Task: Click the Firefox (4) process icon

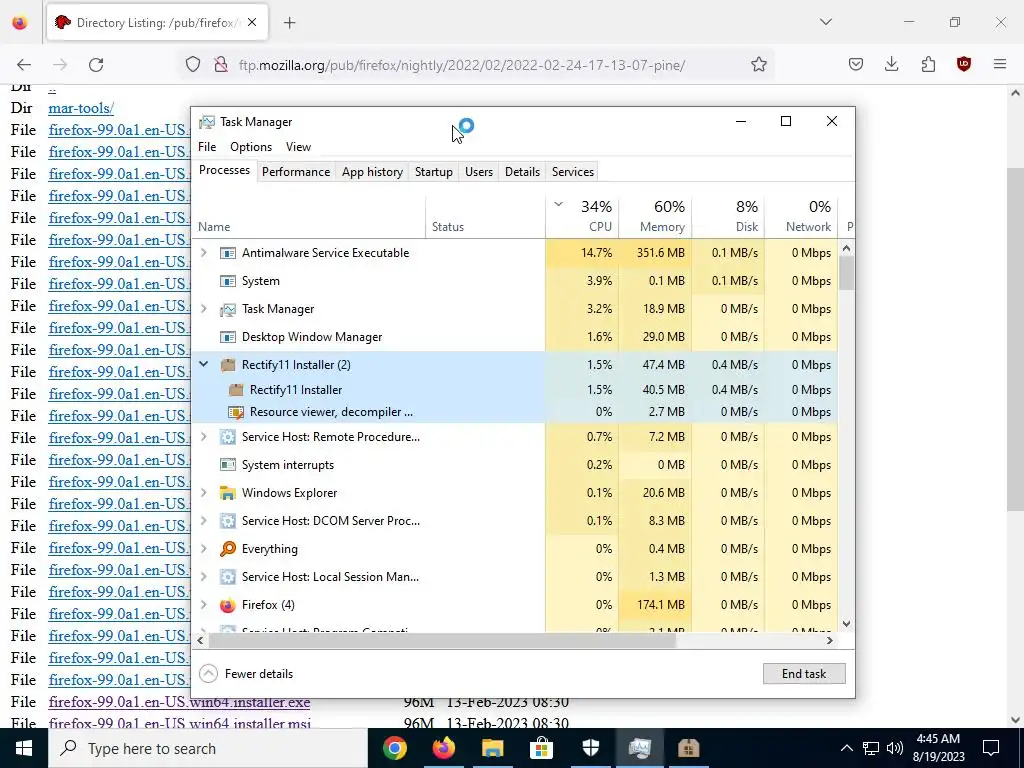Action: click(x=227, y=605)
